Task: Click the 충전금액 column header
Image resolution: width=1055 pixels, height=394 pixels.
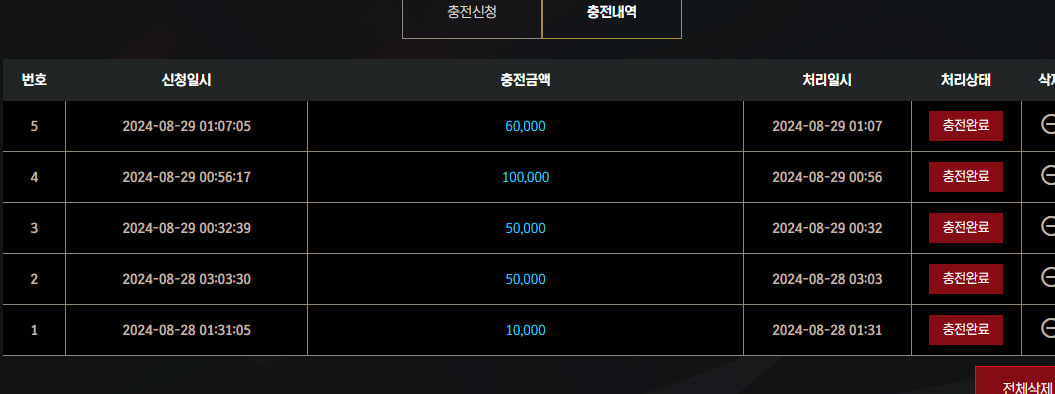Action: tap(525, 80)
